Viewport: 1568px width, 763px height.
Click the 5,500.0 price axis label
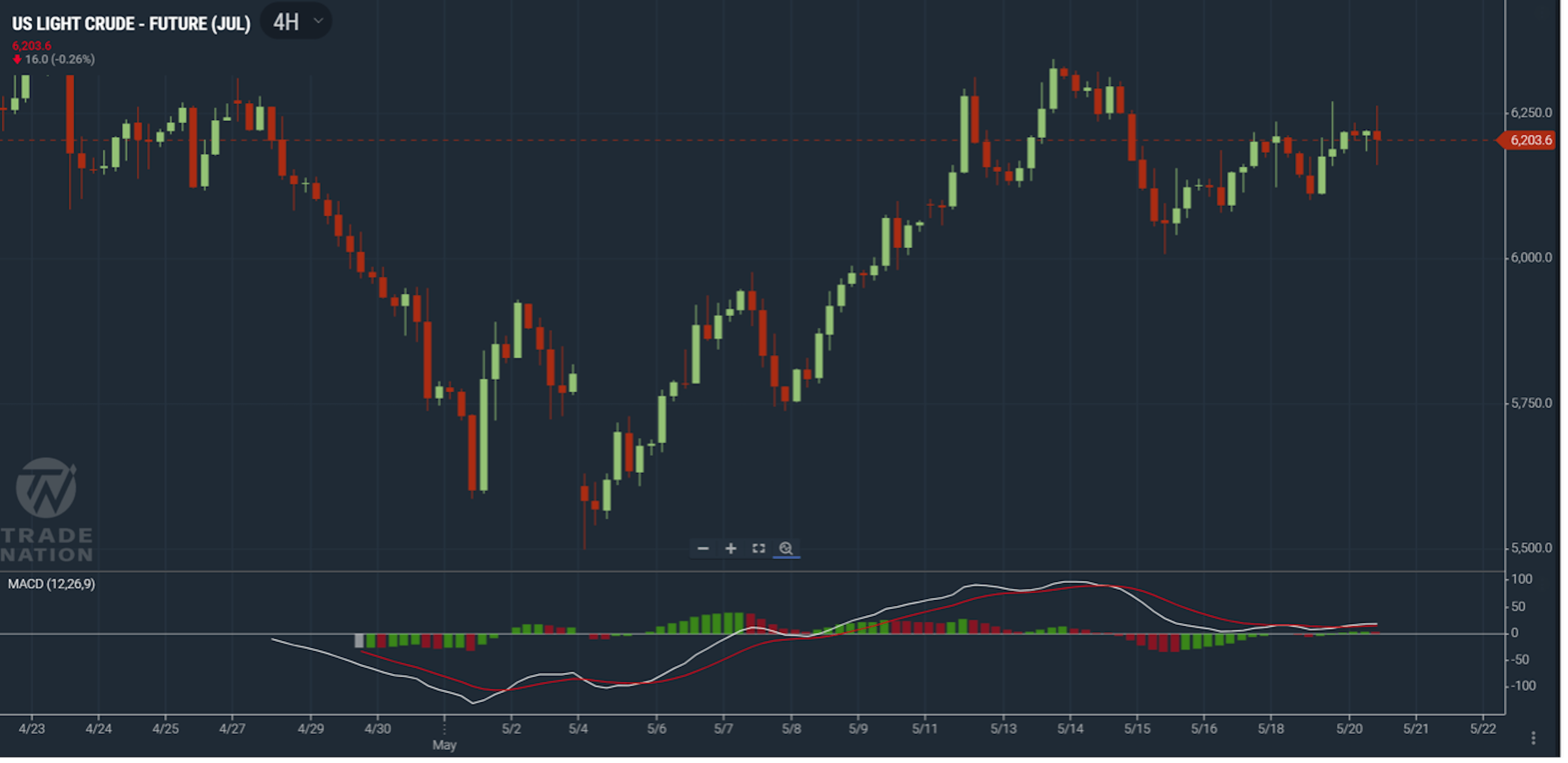[1532, 548]
